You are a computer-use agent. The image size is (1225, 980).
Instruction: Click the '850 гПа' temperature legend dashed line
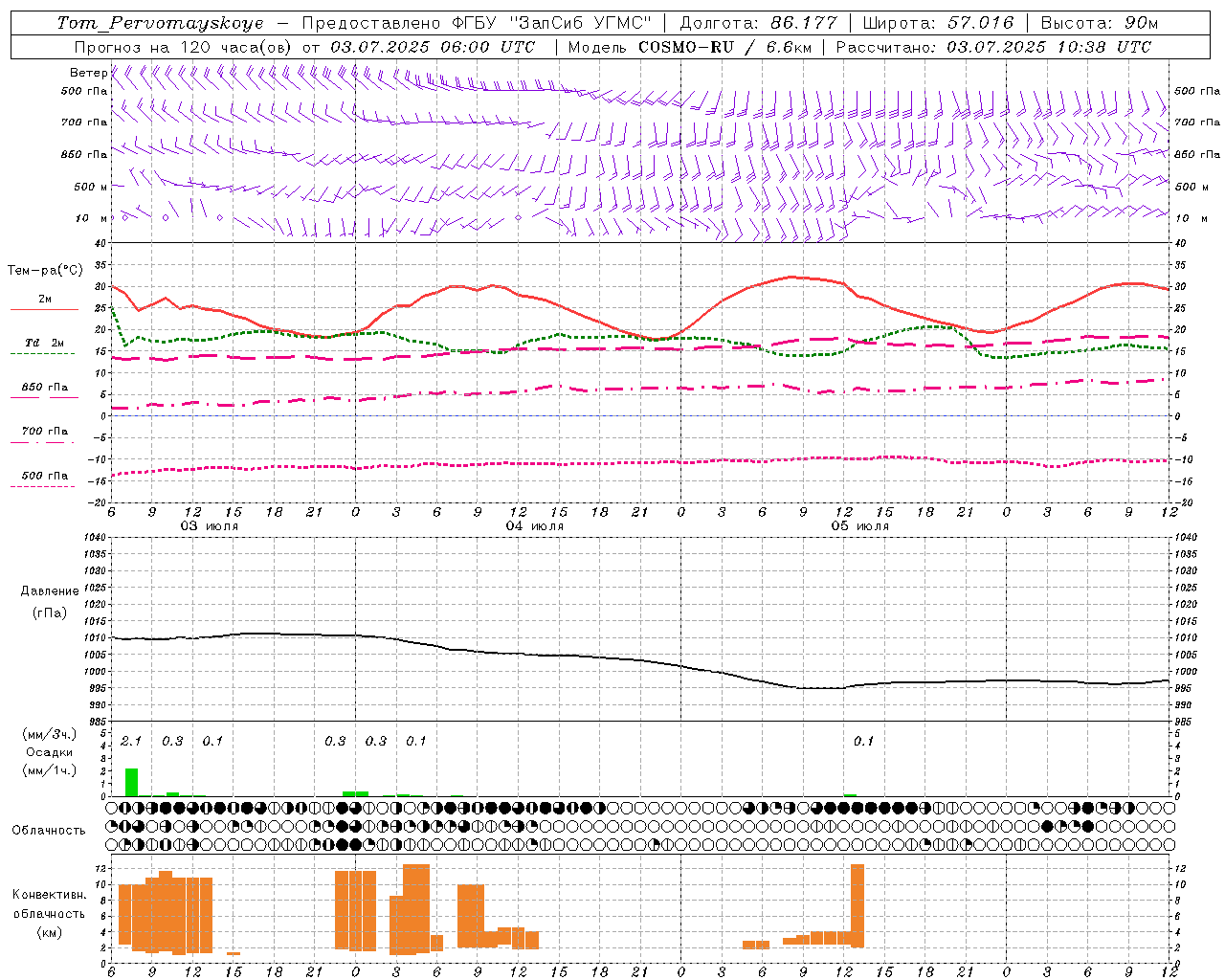coord(44,396)
